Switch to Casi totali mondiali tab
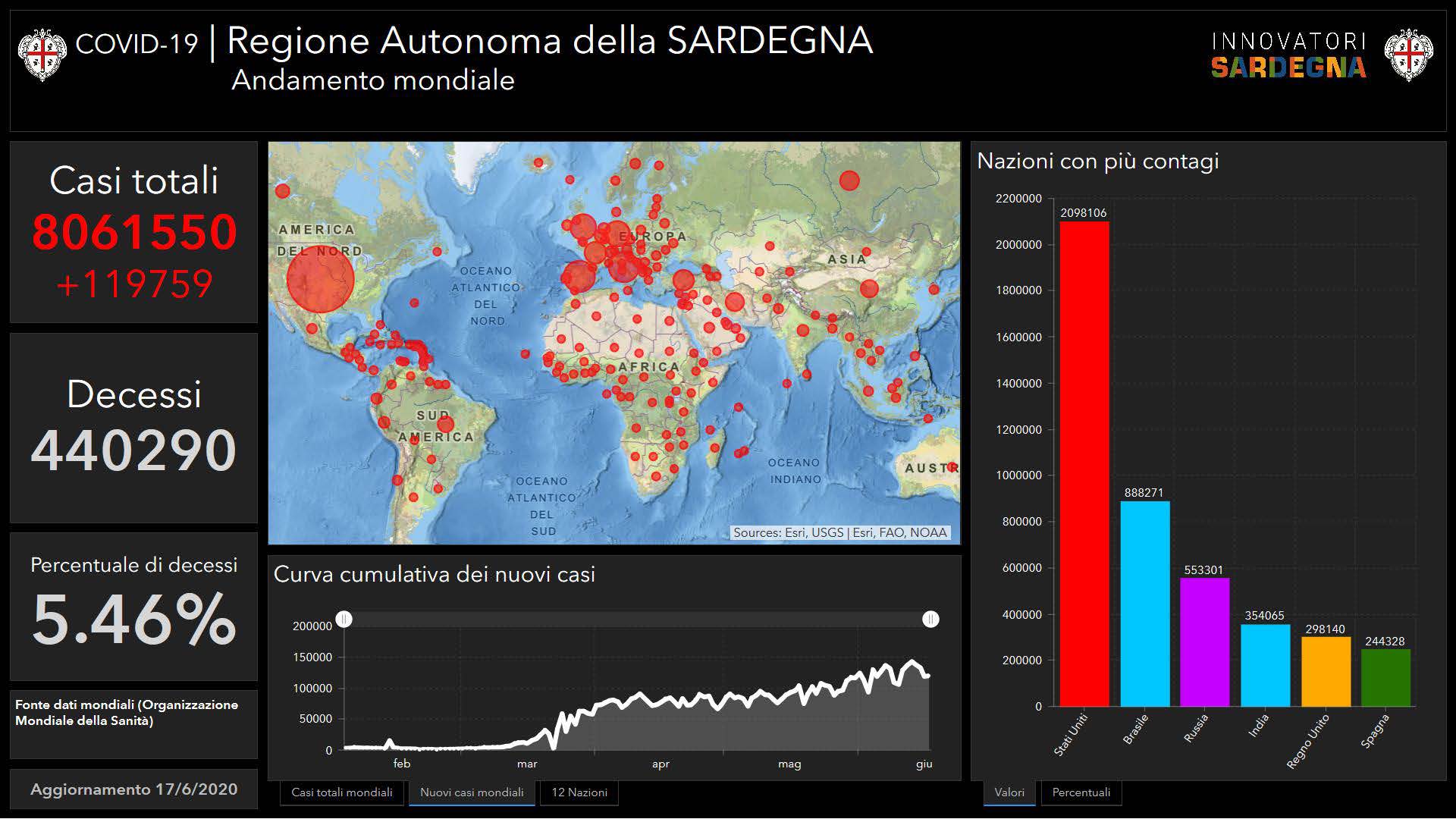 [342, 792]
